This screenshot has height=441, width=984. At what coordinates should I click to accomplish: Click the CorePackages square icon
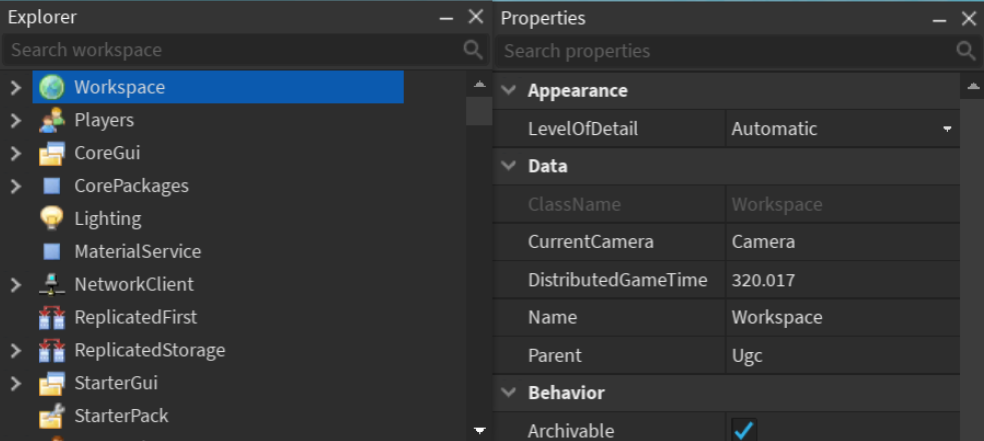pyautogui.click(x=51, y=186)
